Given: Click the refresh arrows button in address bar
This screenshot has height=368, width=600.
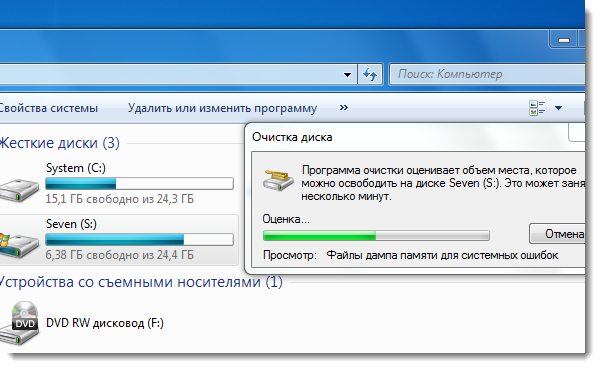Looking at the screenshot, I should click(370, 74).
